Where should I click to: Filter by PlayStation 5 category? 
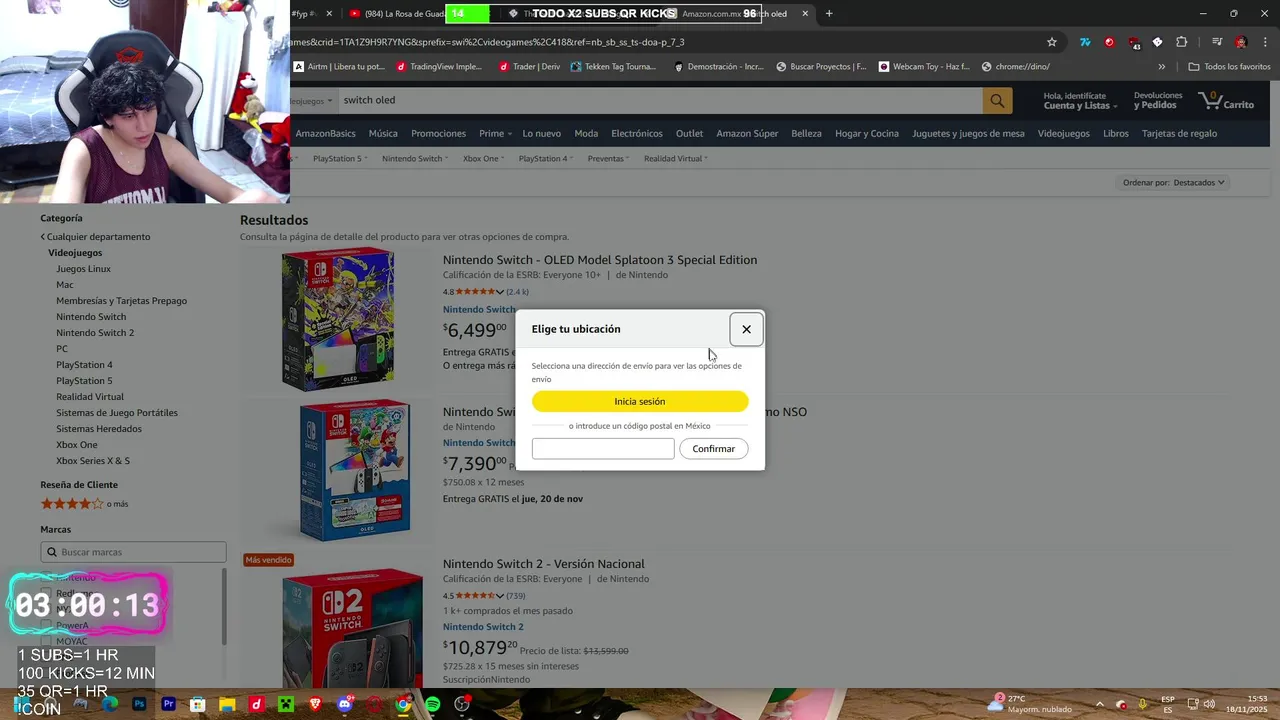click(x=84, y=381)
